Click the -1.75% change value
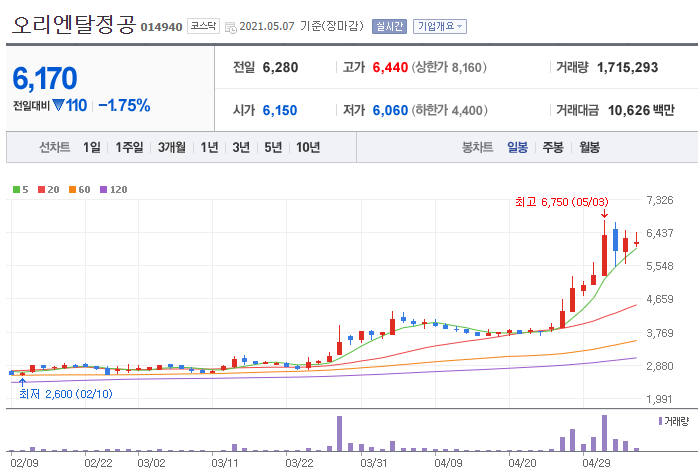The image size is (698, 476). click(x=124, y=106)
